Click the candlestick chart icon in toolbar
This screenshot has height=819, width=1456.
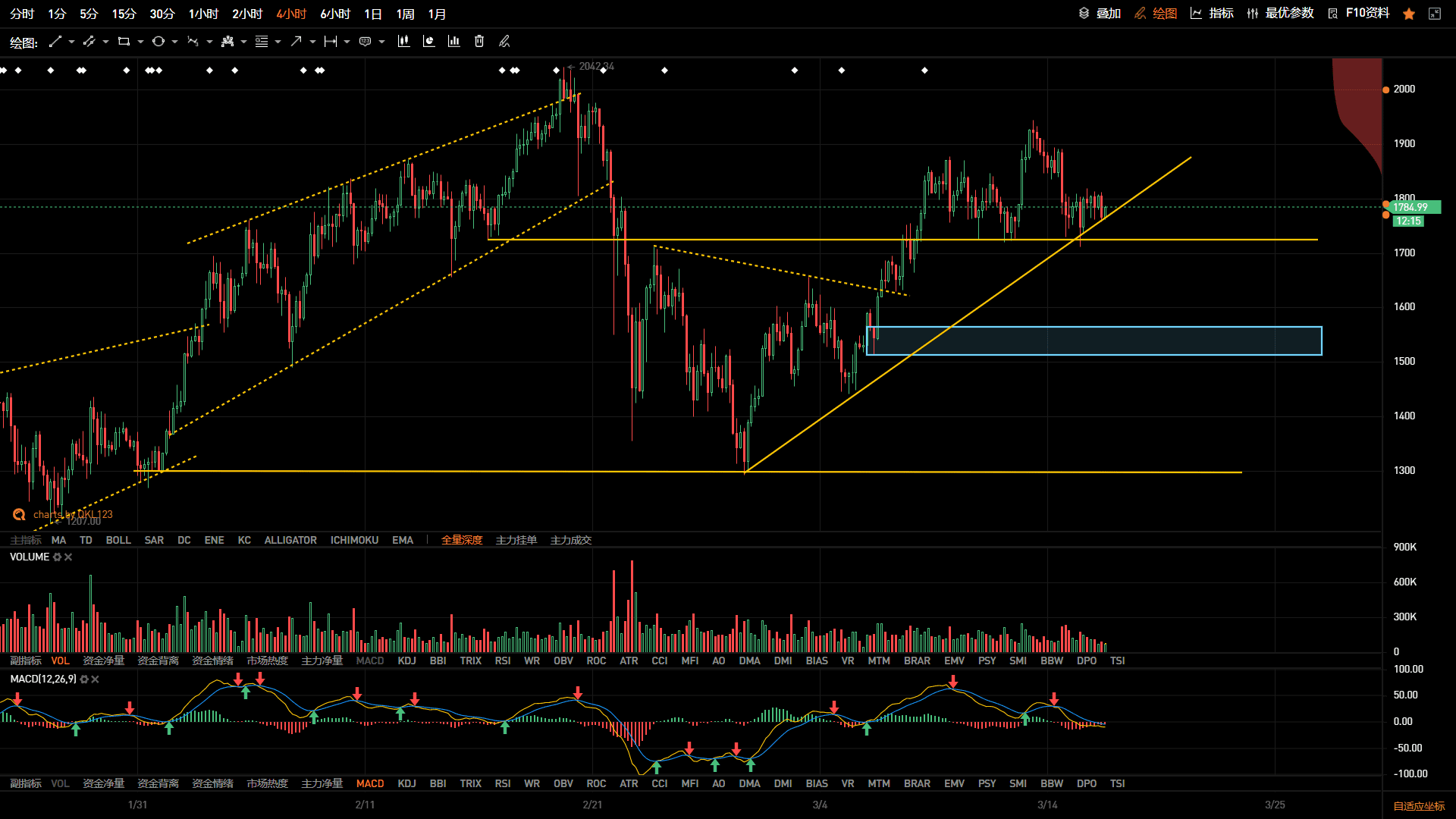pyautogui.click(x=404, y=42)
